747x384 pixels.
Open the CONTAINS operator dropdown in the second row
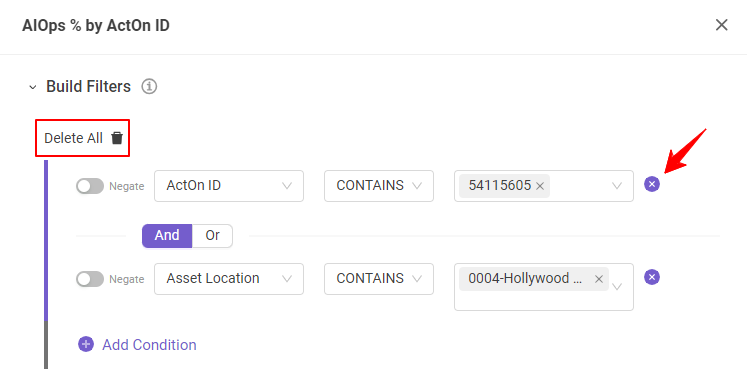point(379,279)
